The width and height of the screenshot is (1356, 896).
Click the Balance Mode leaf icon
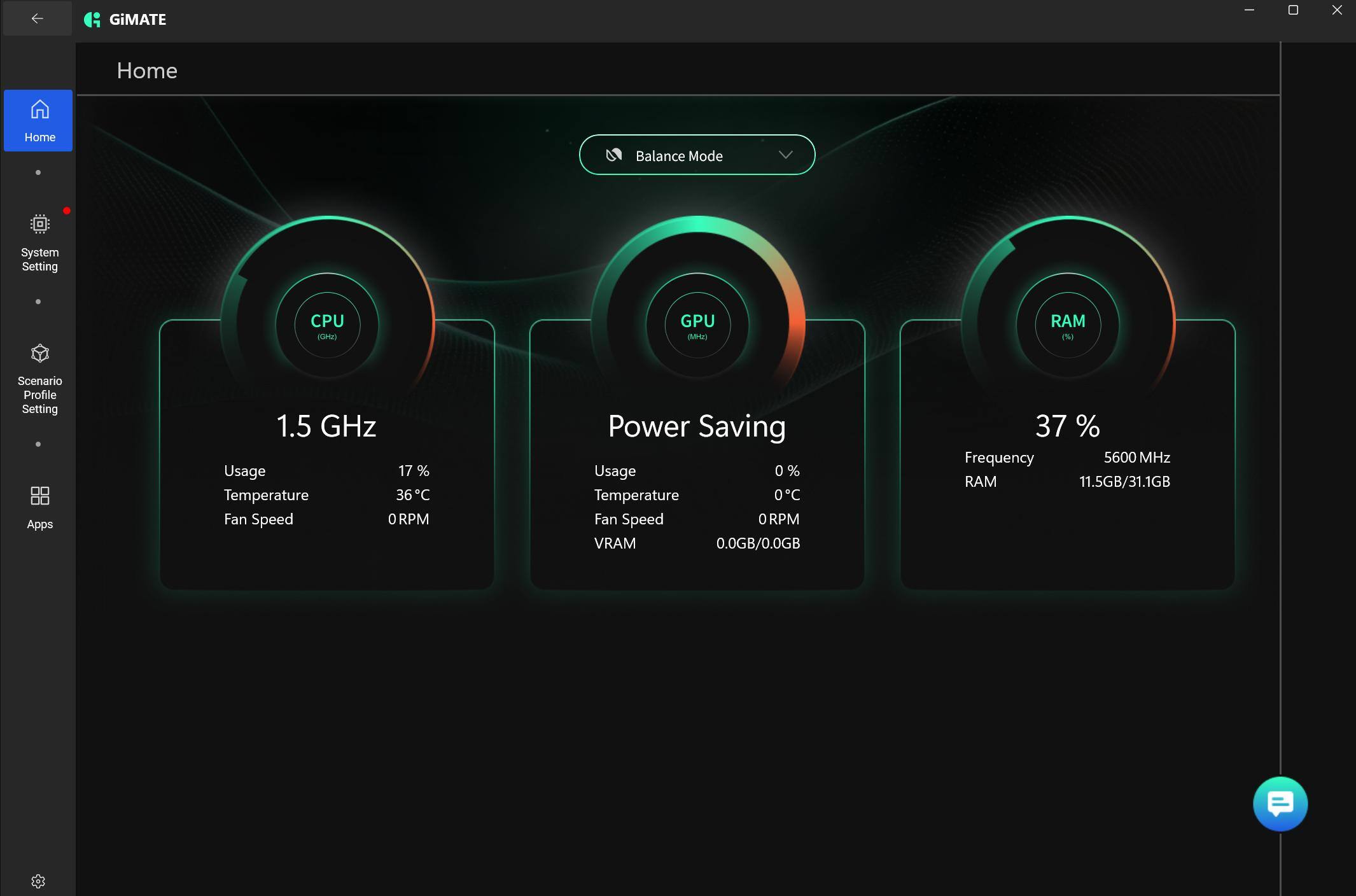613,155
